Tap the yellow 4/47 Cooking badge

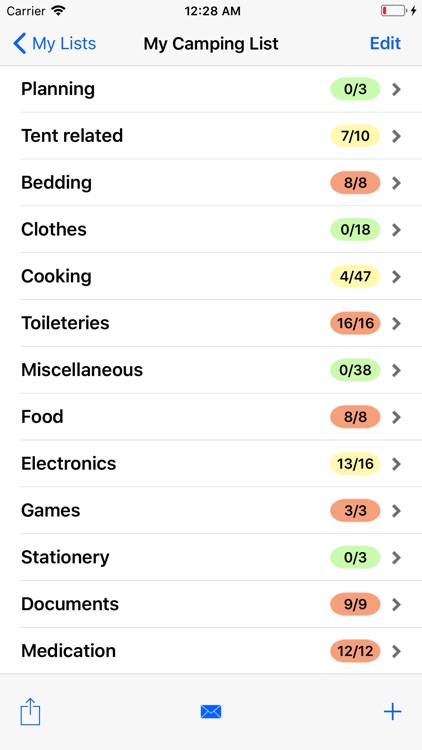pos(355,277)
